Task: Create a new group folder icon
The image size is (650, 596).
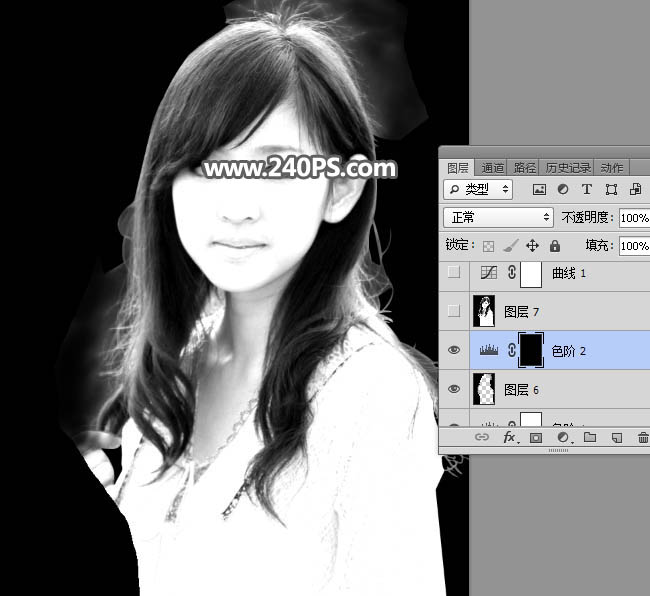Action: pos(590,437)
